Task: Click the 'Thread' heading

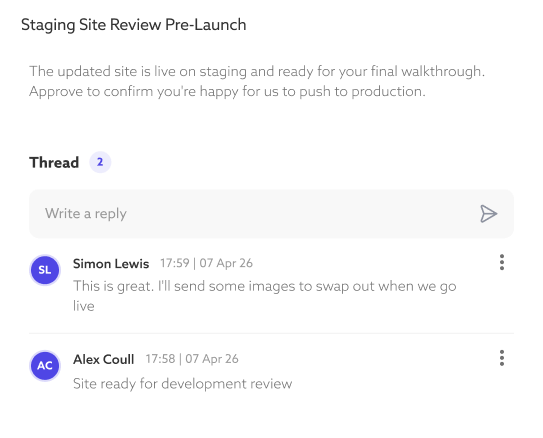Action: coord(54,162)
